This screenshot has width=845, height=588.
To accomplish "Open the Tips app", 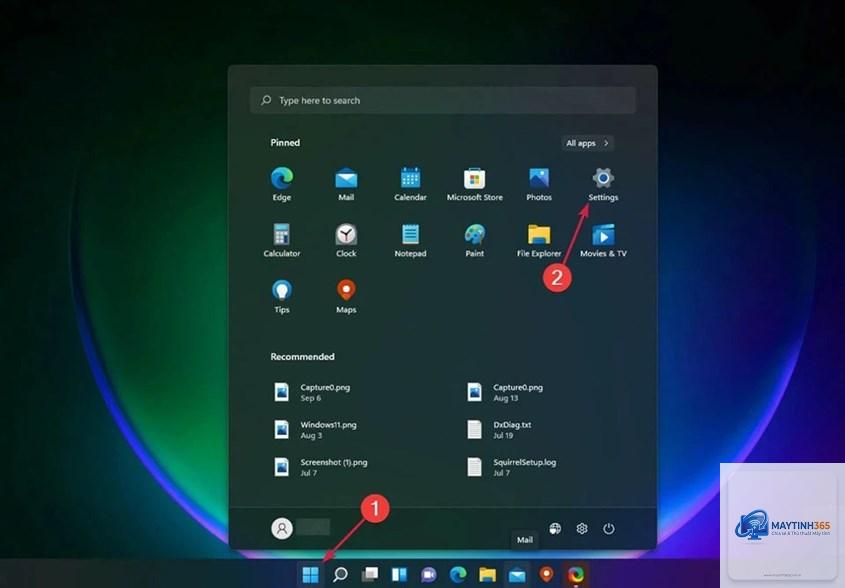I will coord(281,296).
